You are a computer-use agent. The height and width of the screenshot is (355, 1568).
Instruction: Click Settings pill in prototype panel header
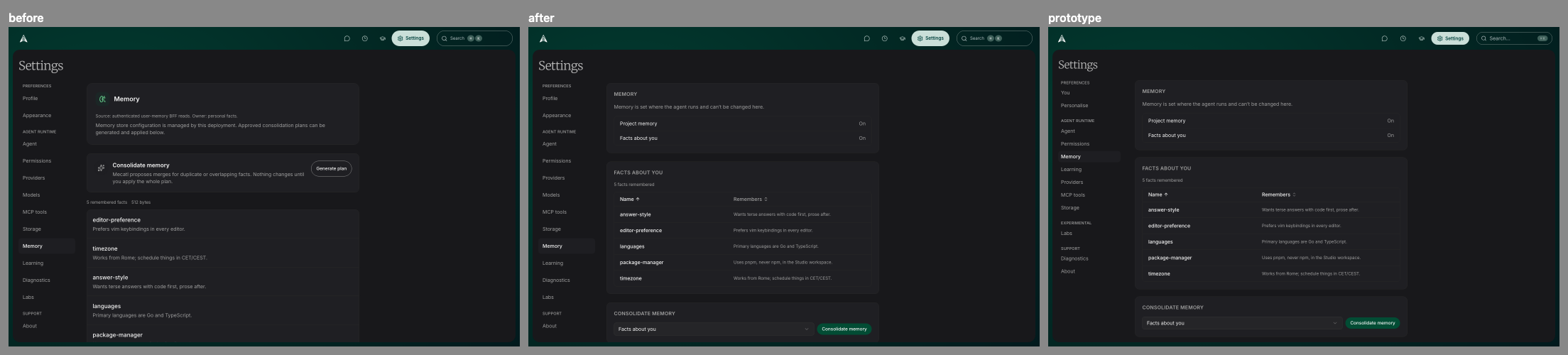(1450, 38)
